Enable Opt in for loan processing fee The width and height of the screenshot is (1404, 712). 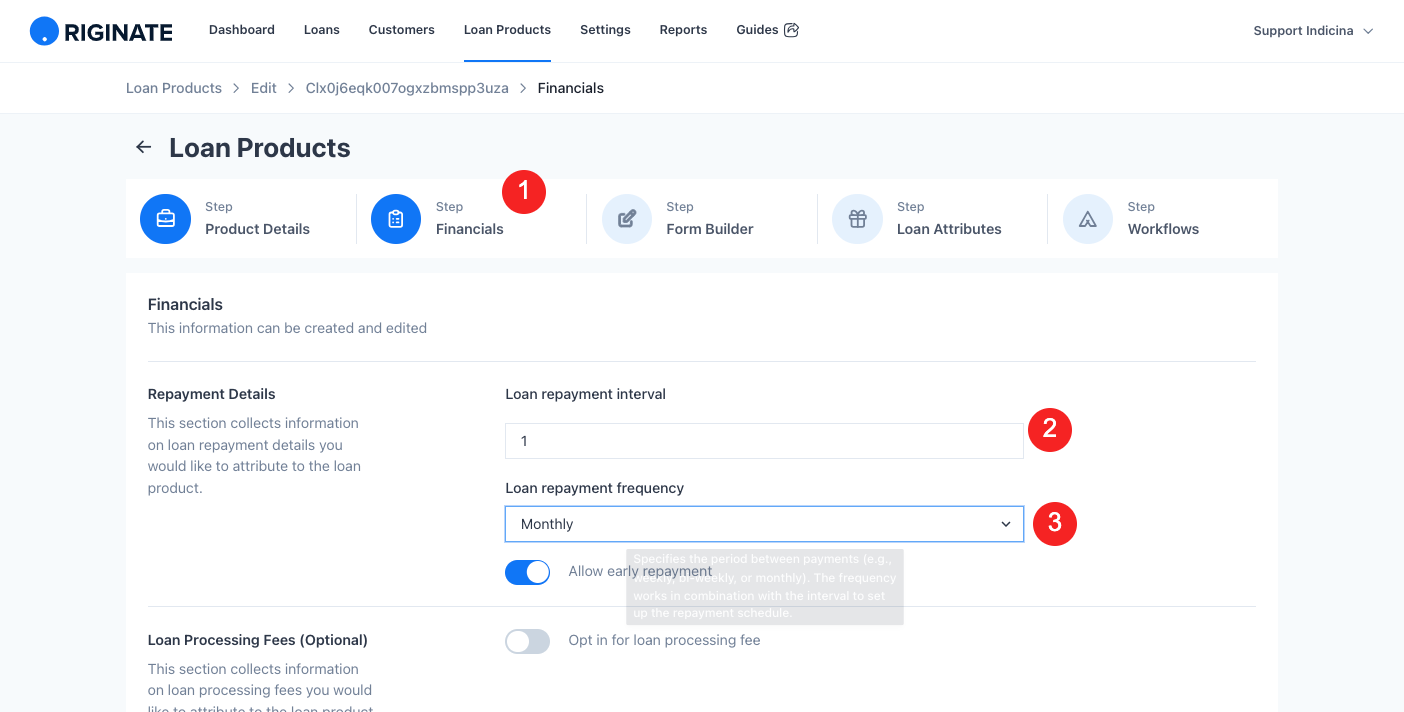[x=527, y=641]
